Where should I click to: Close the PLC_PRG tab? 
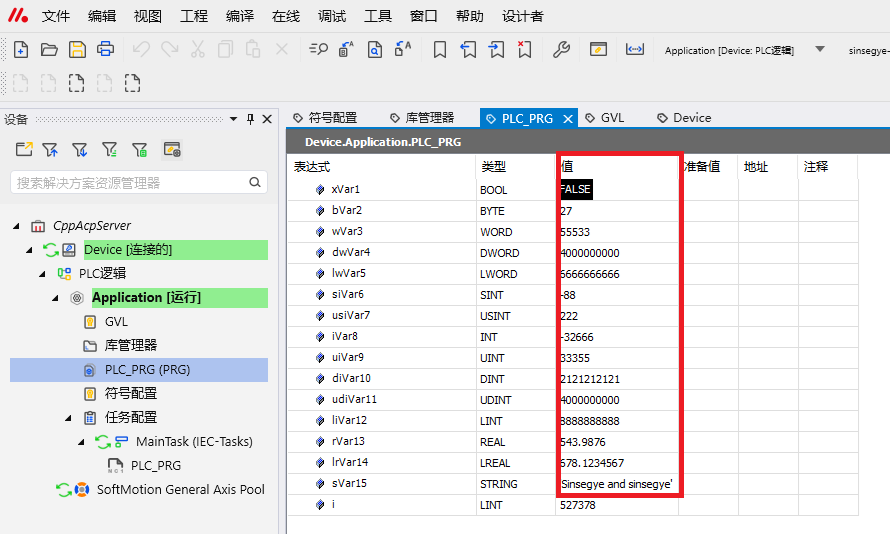point(568,119)
